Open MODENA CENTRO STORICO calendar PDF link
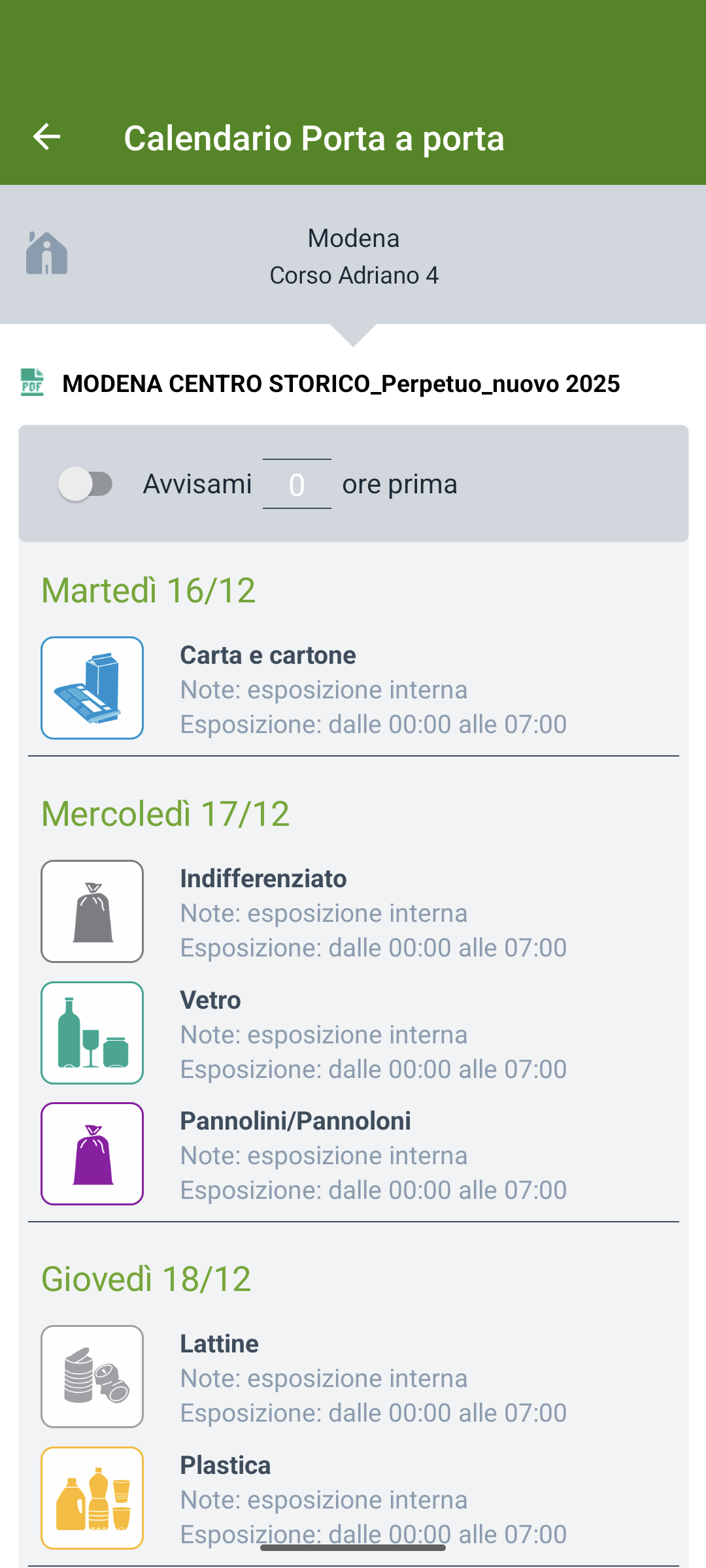Viewport: 706px width, 1568px height. coord(341,384)
